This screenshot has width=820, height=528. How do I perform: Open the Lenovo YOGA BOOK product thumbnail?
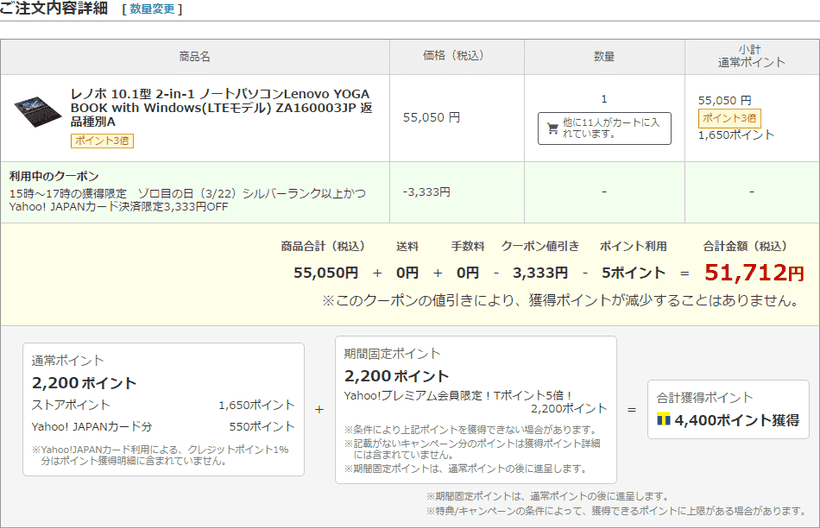(x=37, y=111)
